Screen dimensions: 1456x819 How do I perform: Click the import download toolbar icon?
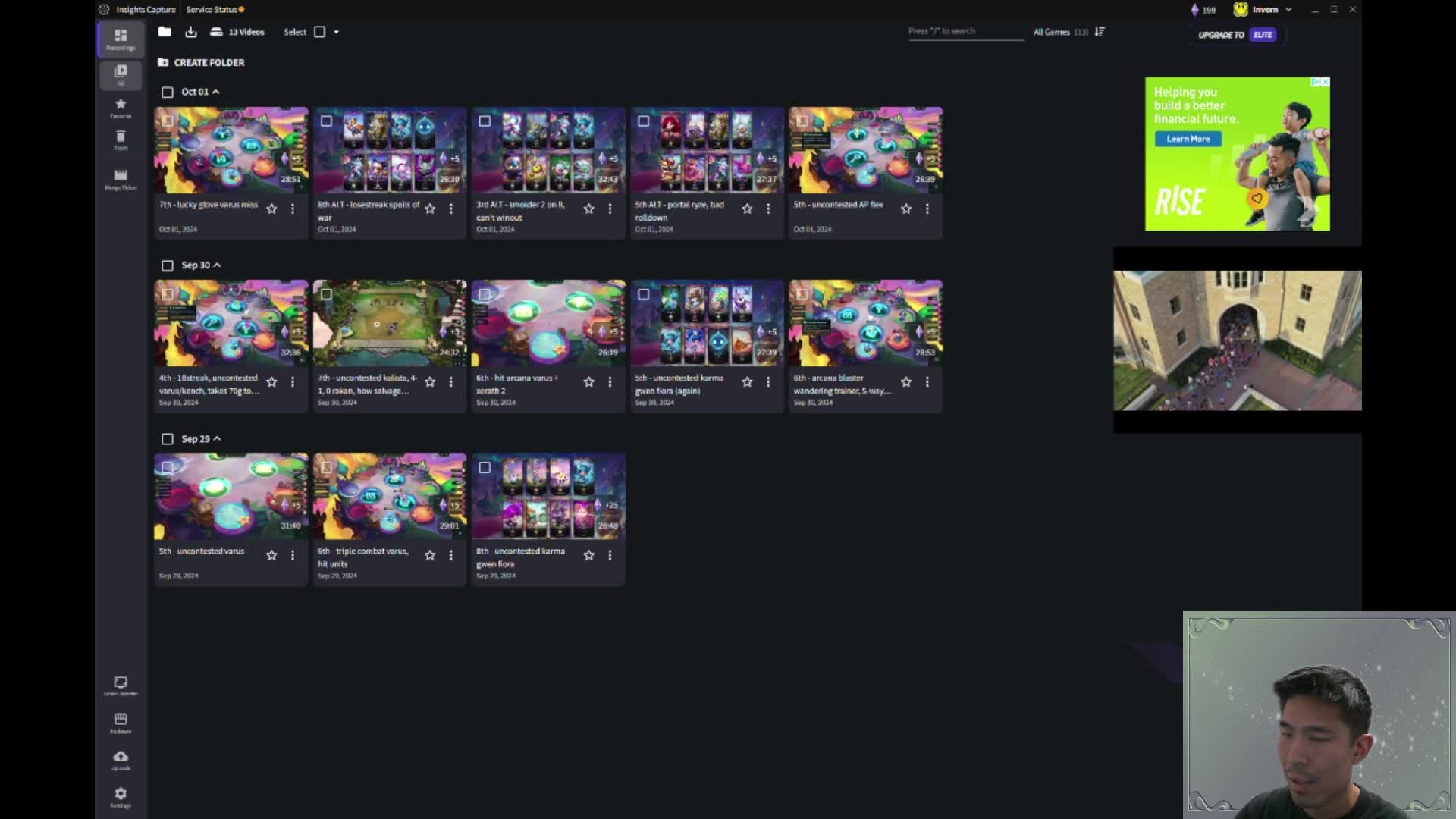pyautogui.click(x=191, y=32)
